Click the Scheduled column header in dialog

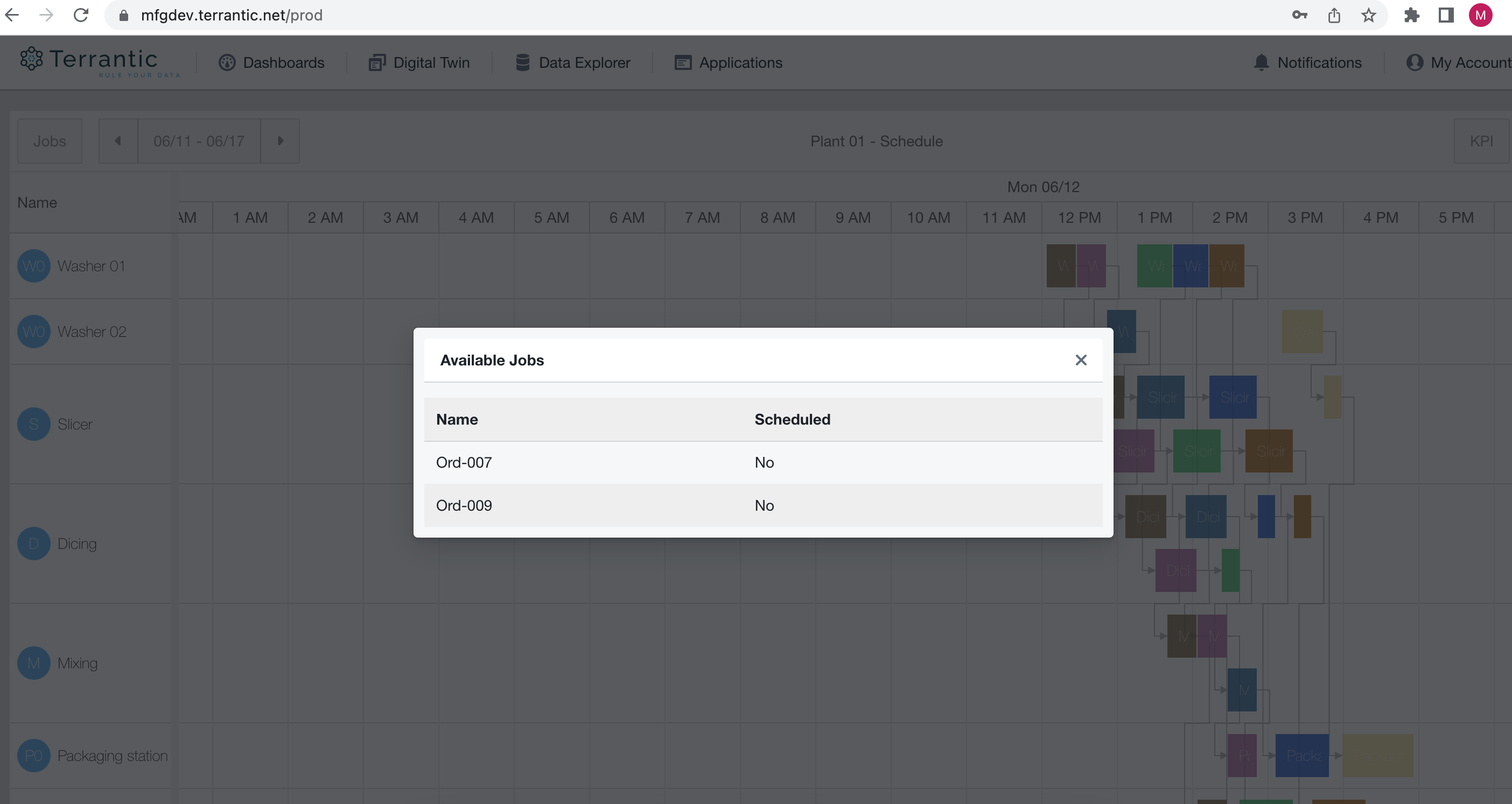coord(792,419)
